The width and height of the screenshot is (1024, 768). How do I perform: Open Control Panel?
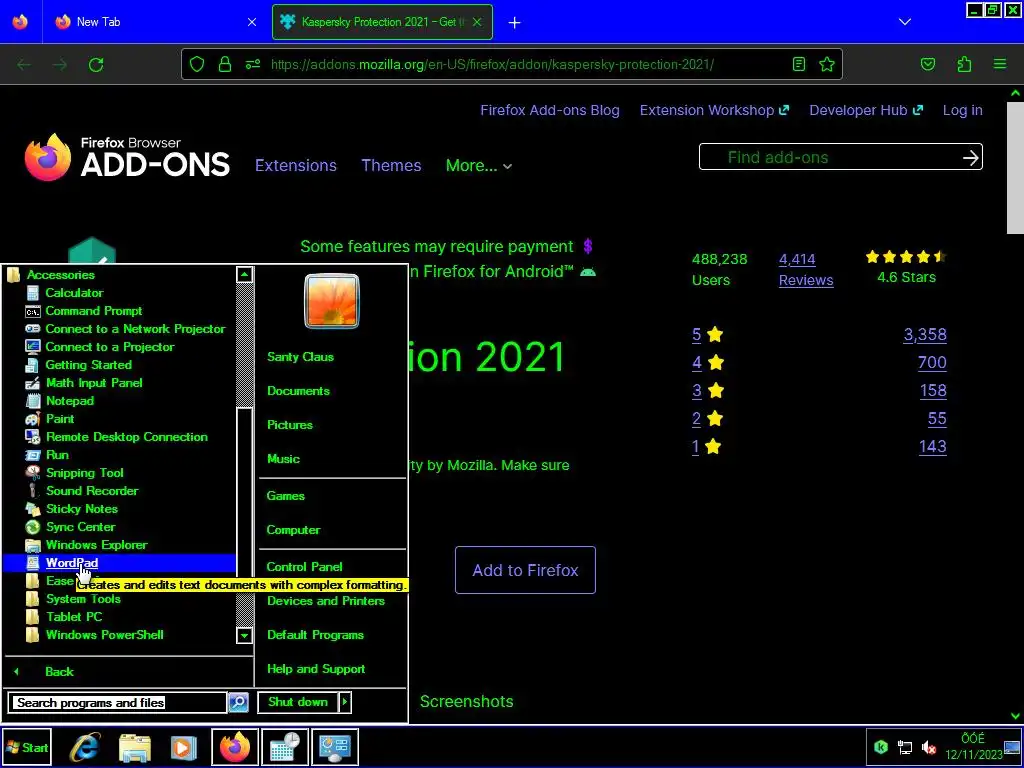[x=304, y=566]
